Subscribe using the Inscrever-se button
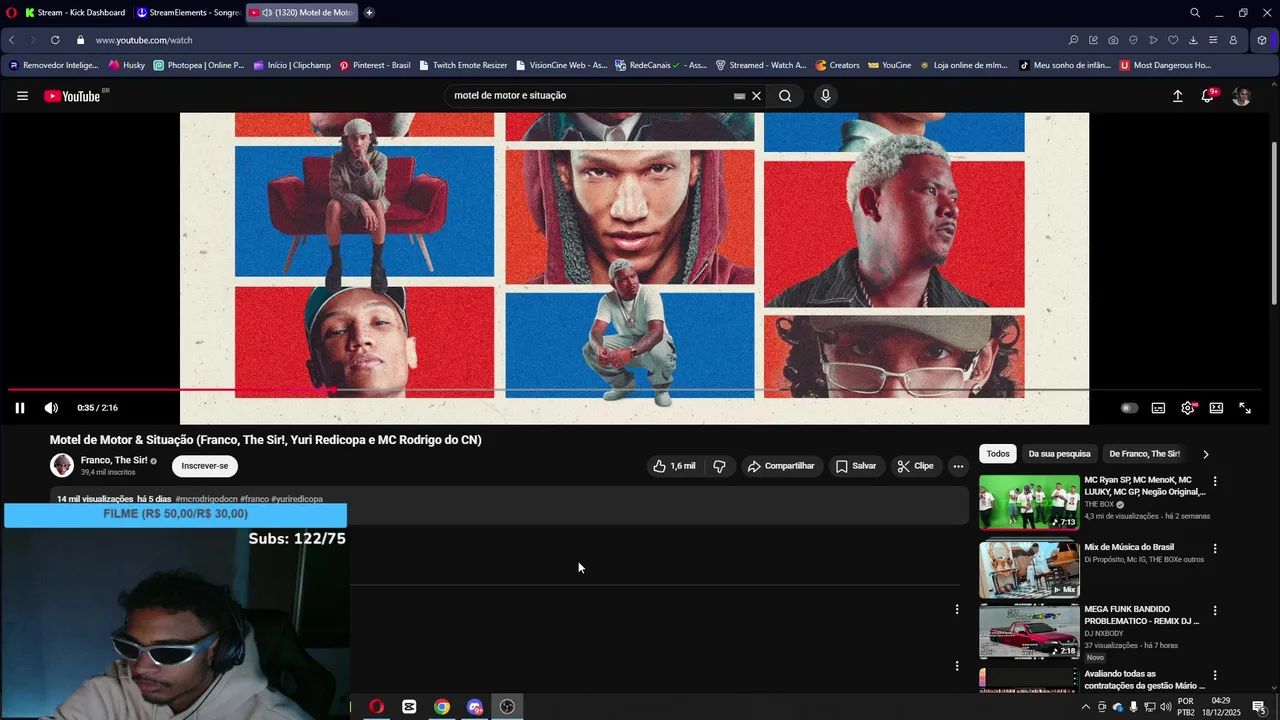 click(205, 466)
